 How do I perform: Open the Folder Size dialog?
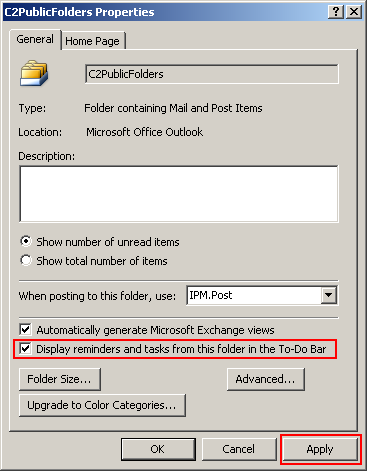pyautogui.click(x=60, y=379)
